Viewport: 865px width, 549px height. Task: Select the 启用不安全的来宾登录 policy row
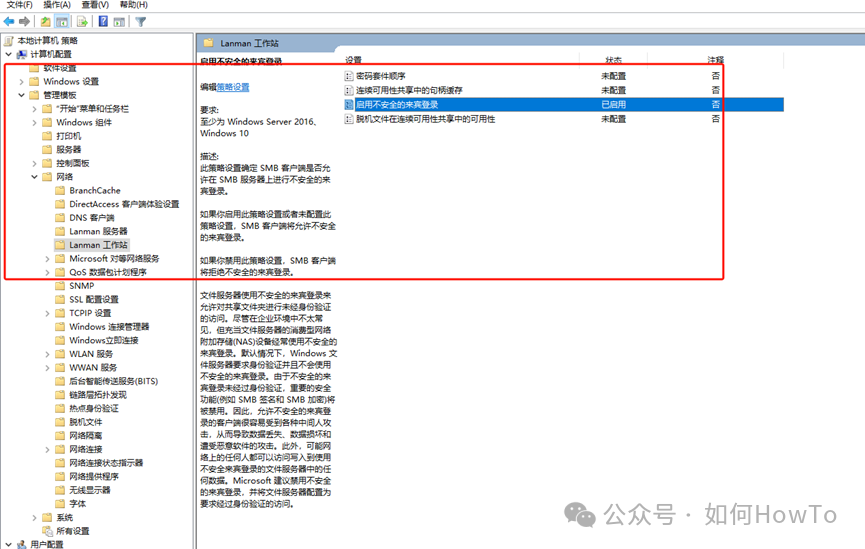pos(563,105)
